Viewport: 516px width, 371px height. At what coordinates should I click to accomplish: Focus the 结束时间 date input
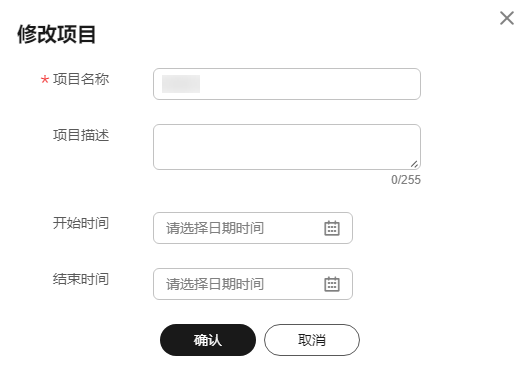click(x=253, y=284)
